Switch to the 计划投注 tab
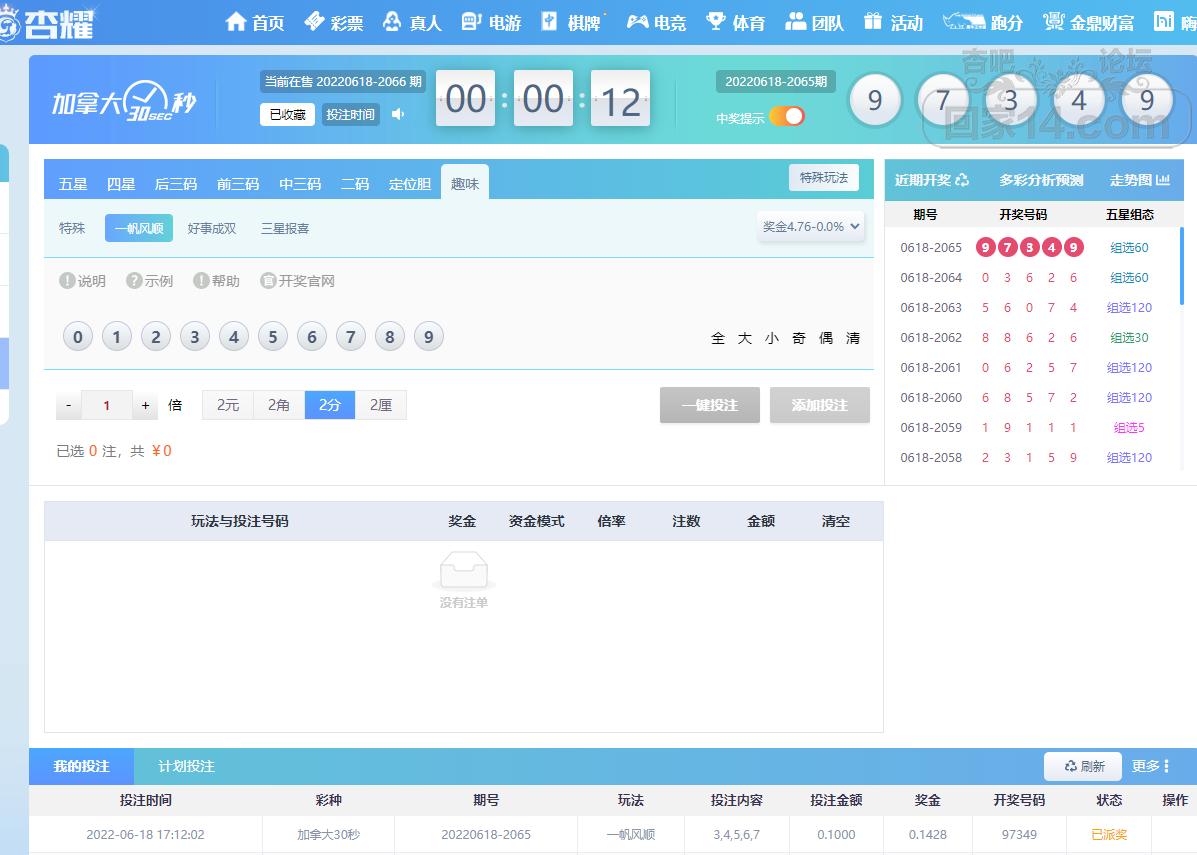 pyautogui.click(x=186, y=766)
